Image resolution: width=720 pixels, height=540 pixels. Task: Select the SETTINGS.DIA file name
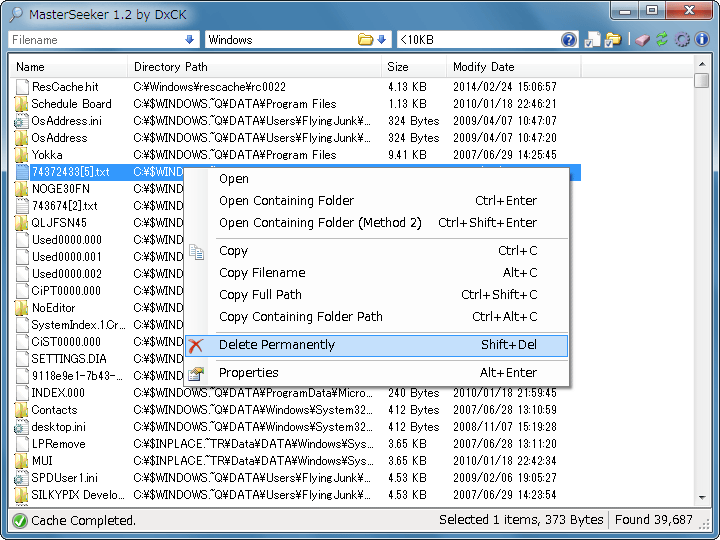[x=69, y=359]
